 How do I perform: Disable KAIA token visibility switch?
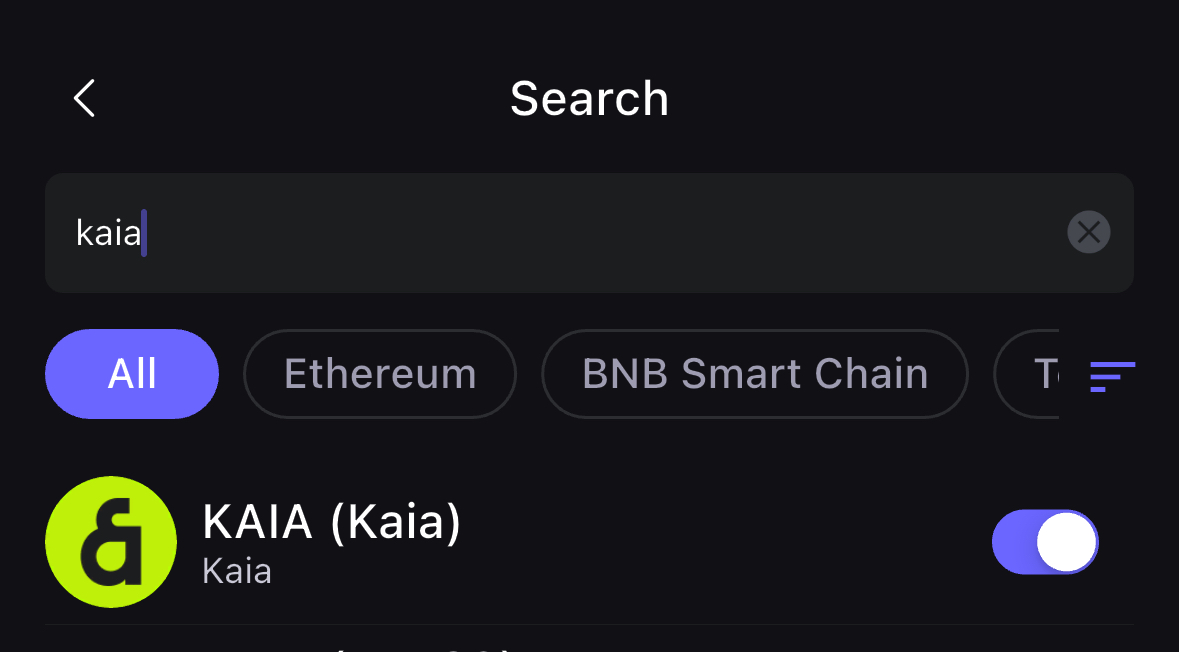[1045, 541]
